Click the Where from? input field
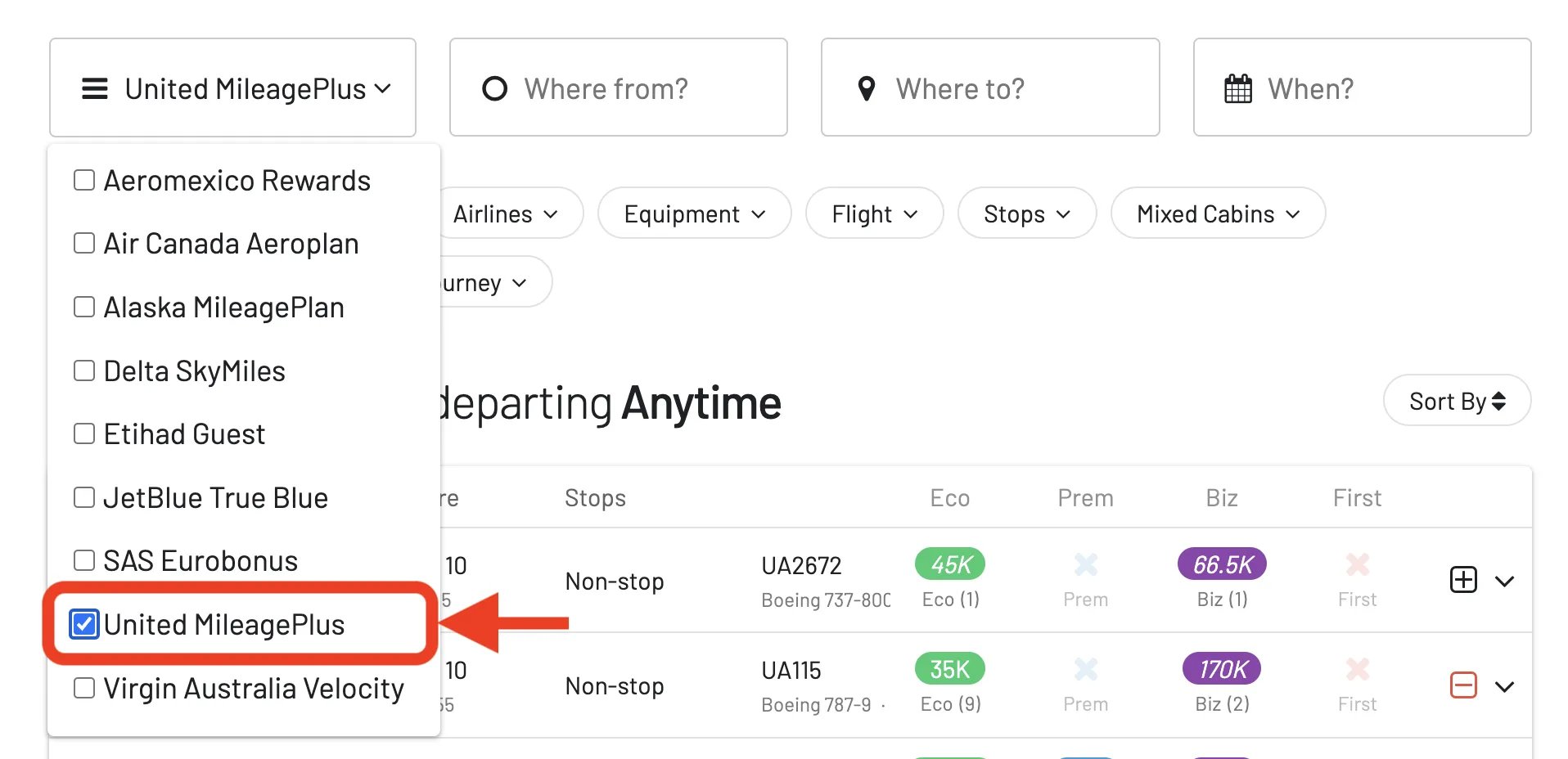 pyautogui.click(x=618, y=88)
